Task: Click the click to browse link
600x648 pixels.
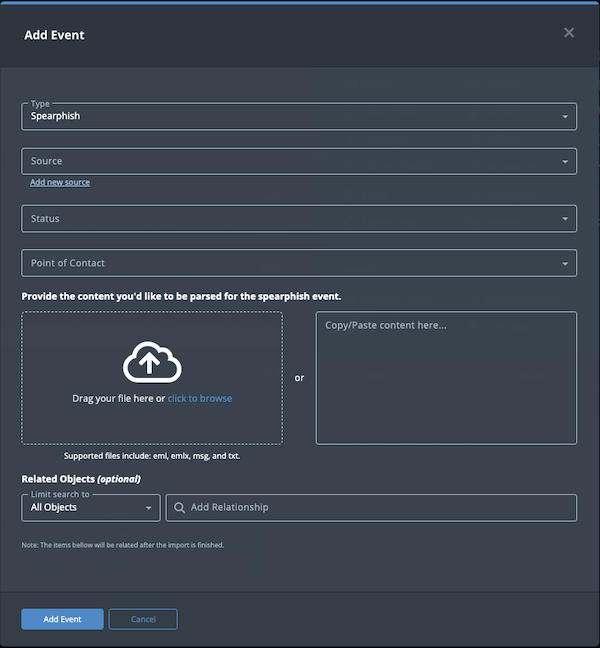Action: pos(200,398)
